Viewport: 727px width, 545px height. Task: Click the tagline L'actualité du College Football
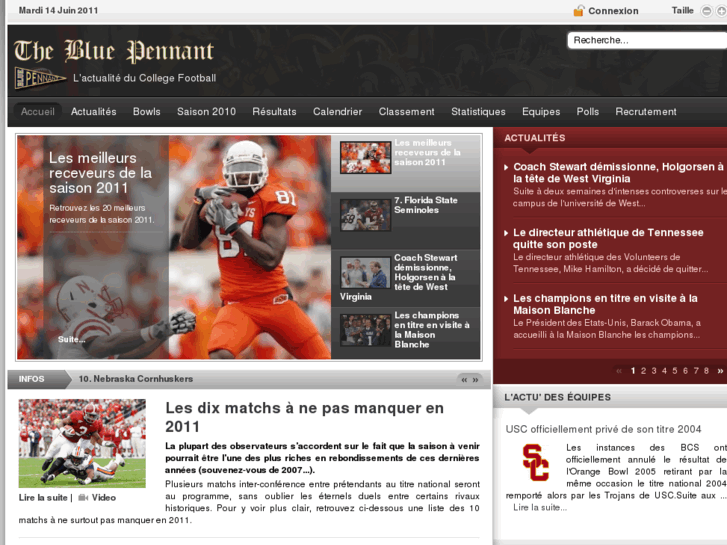pos(145,78)
